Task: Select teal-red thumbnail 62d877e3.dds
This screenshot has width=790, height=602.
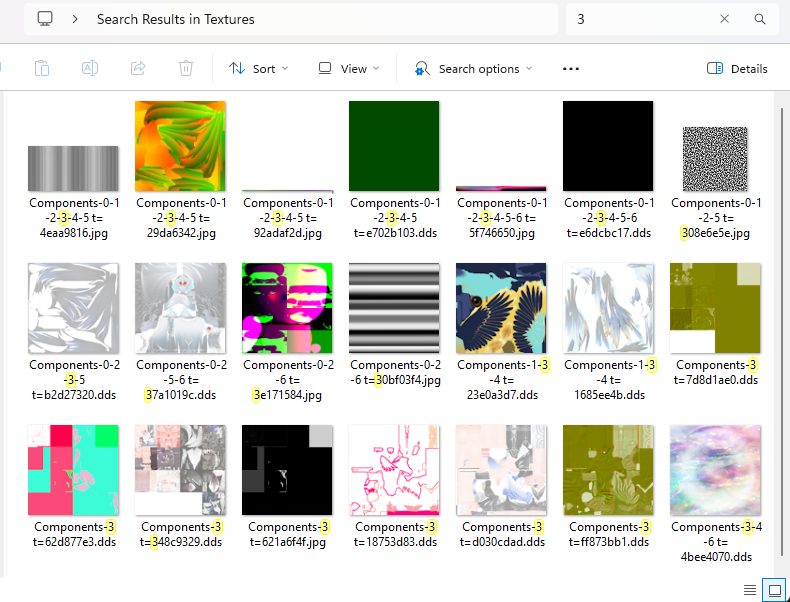Action: tap(74, 470)
